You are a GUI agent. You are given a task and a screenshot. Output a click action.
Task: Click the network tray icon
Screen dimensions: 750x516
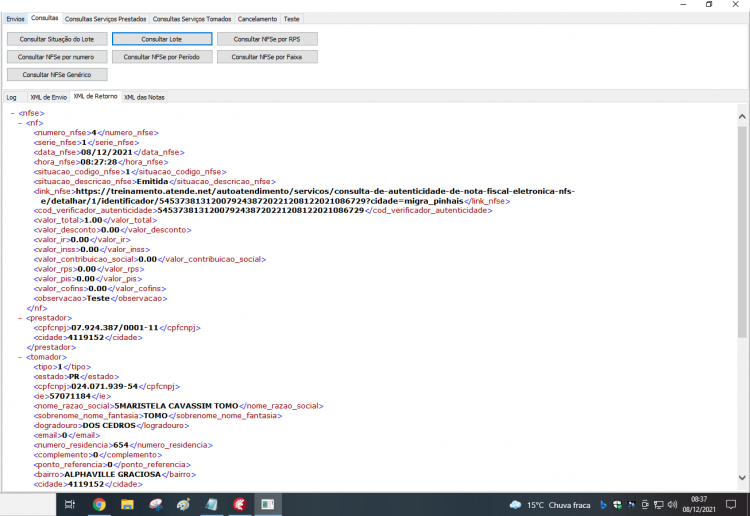point(659,505)
